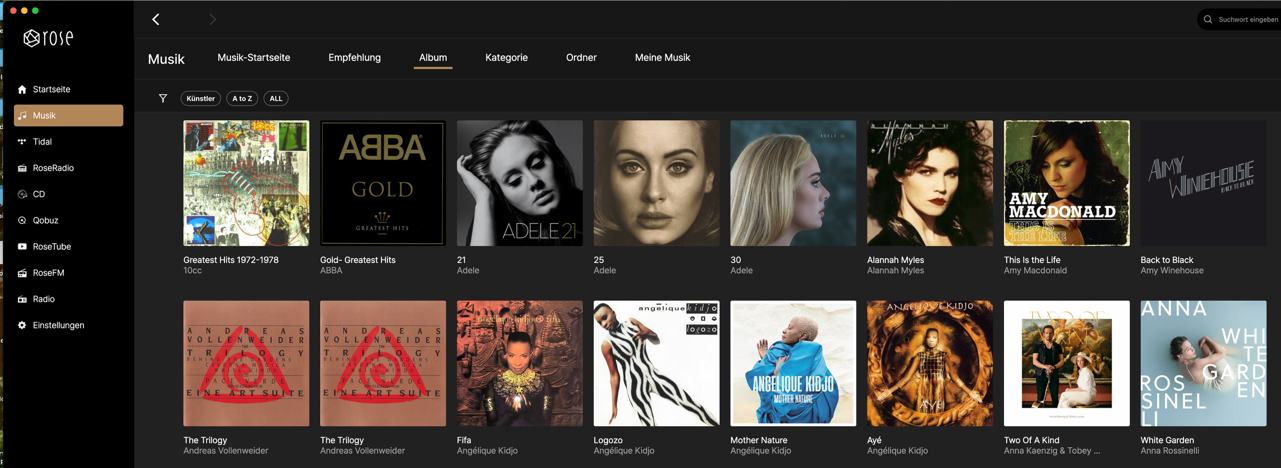Click the '10cc' artist name

(x=193, y=271)
